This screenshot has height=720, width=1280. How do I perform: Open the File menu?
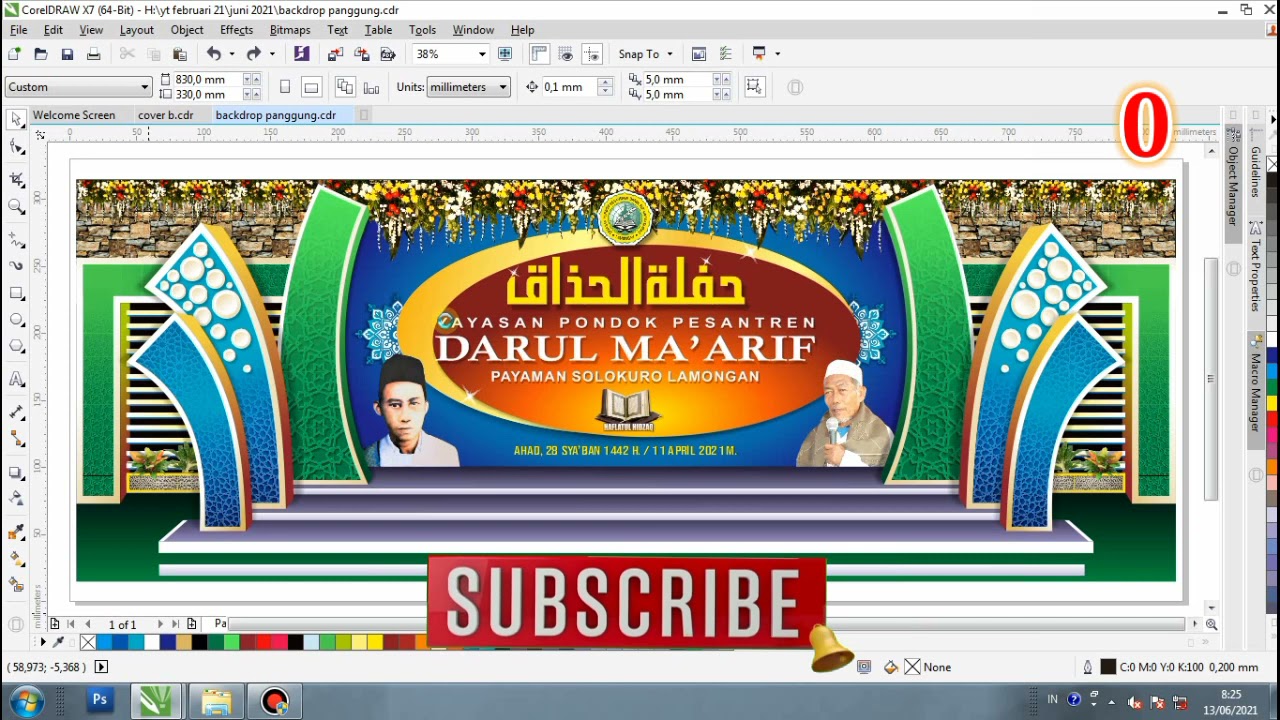19,30
